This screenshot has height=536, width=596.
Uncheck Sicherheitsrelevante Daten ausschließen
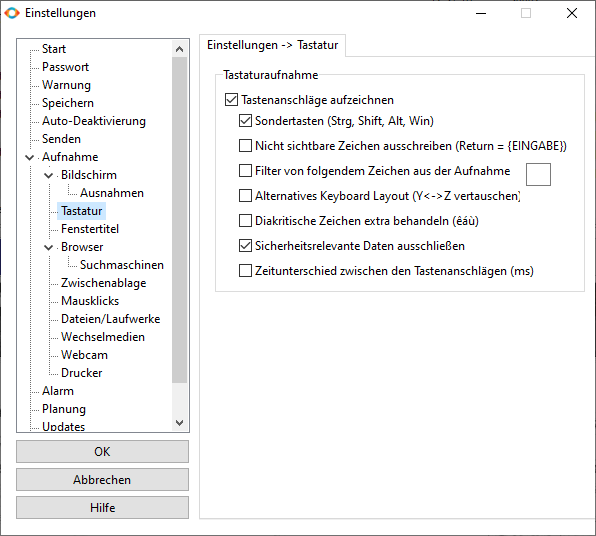point(245,246)
